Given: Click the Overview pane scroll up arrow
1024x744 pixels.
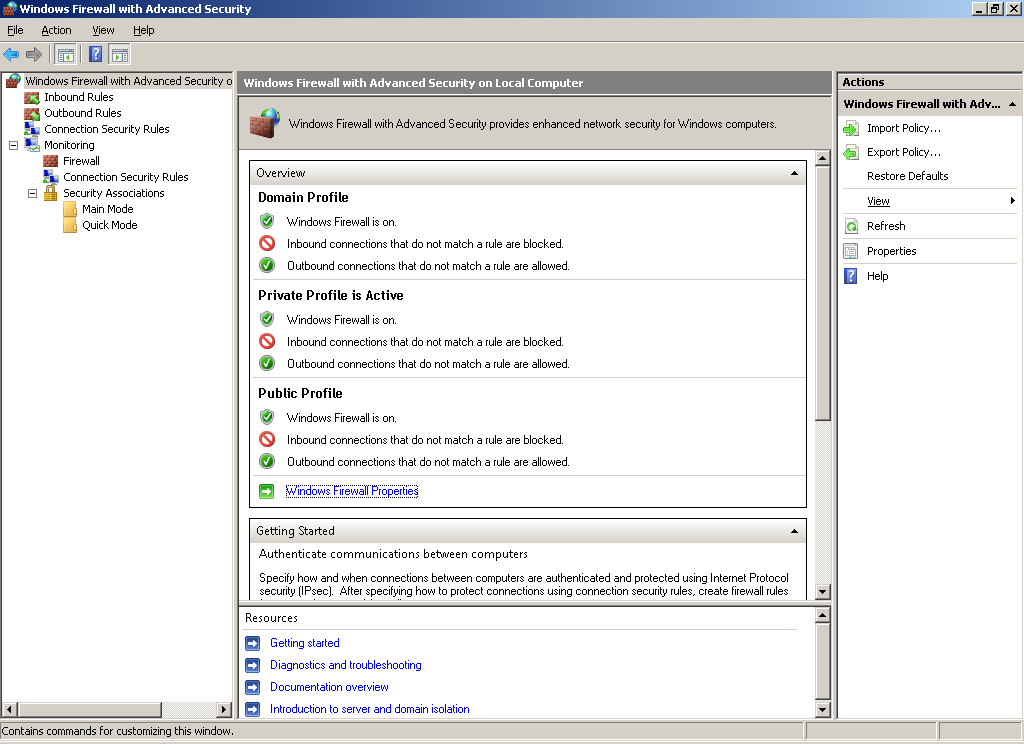Looking at the screenshot, I should click(823, 157).
